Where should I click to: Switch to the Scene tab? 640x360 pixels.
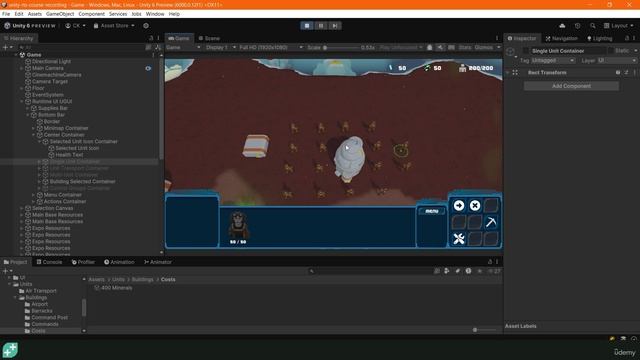pyautogui.click(x=209, y=38)
